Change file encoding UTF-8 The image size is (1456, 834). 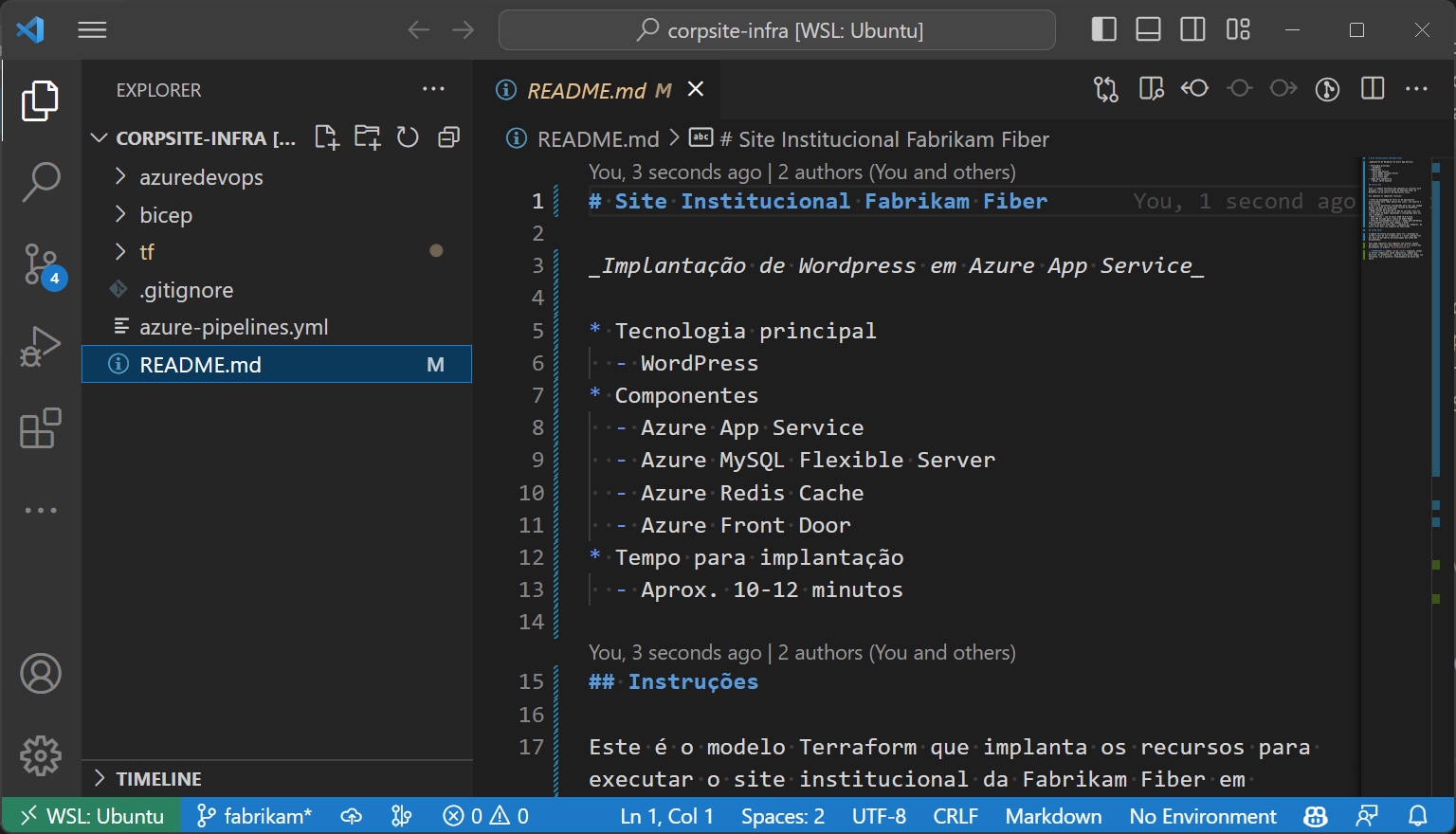(879, 816)
